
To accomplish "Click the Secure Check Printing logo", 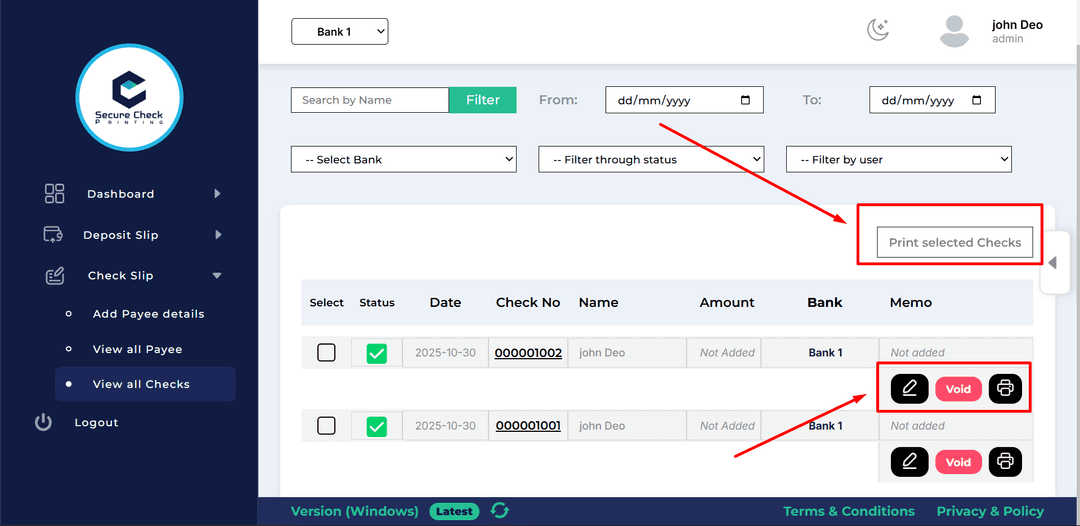I will click(129, 97).
